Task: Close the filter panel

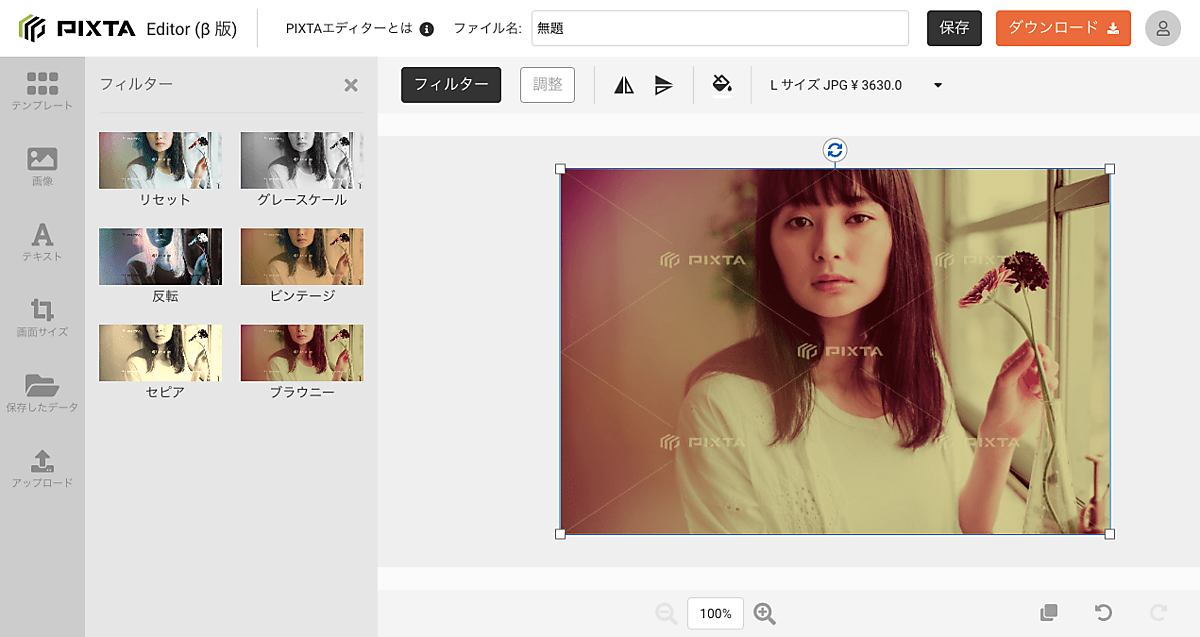Action: click(x=351, y=85)
